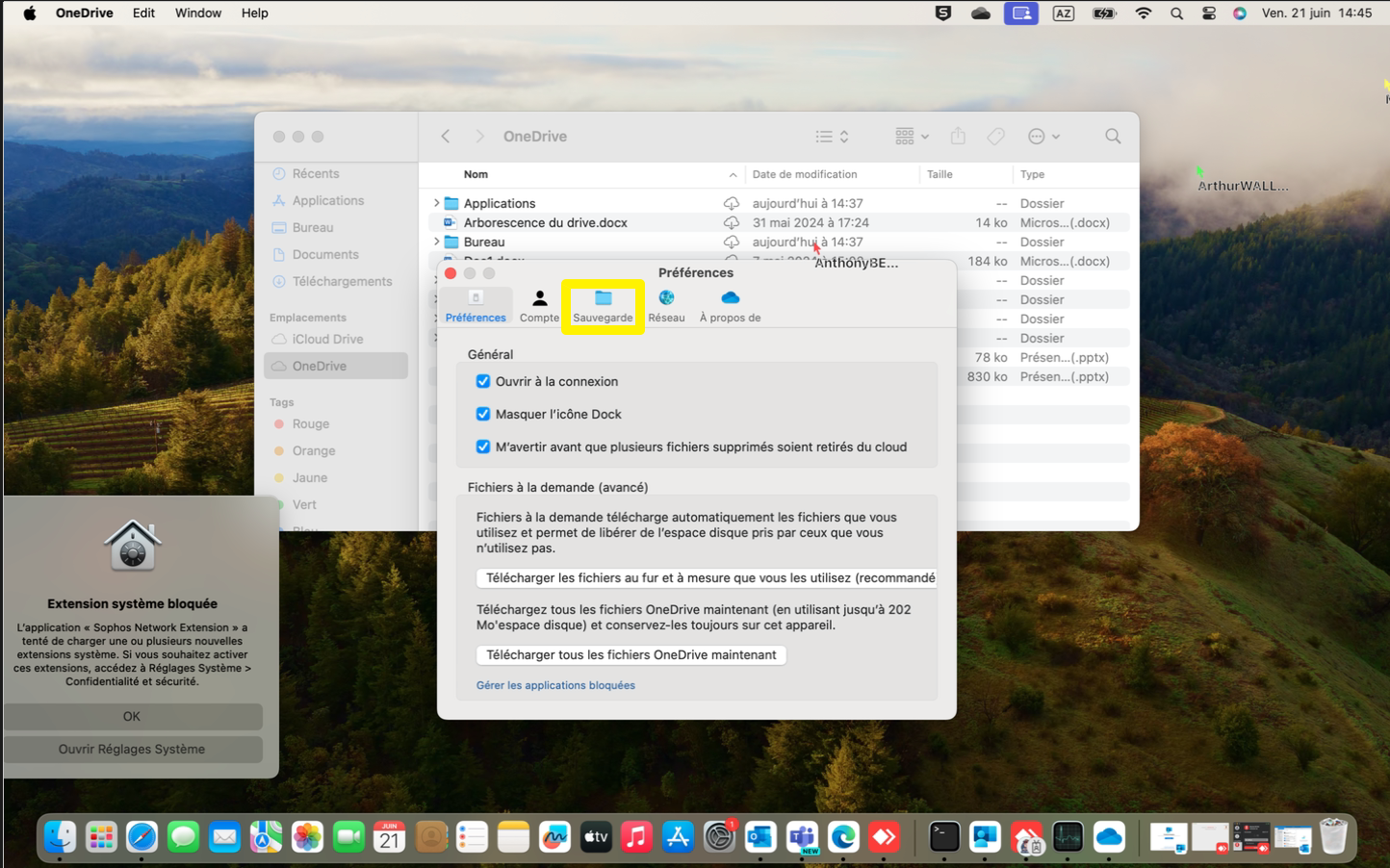Open Microsoft Outlook from the Dock
Screen dimensions: 1390x868
coord(760,836)
